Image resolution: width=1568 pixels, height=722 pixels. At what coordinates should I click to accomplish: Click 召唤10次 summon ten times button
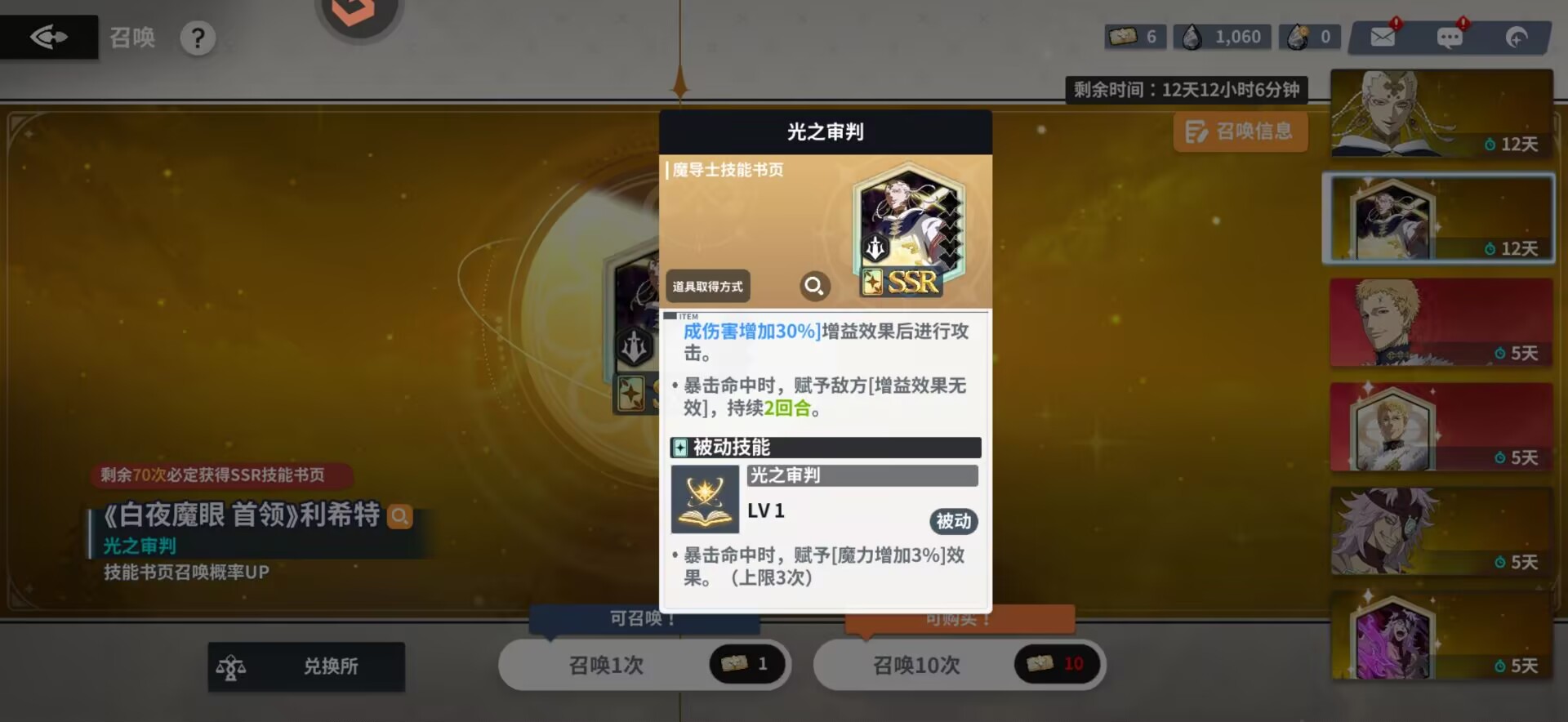point(960,665)
